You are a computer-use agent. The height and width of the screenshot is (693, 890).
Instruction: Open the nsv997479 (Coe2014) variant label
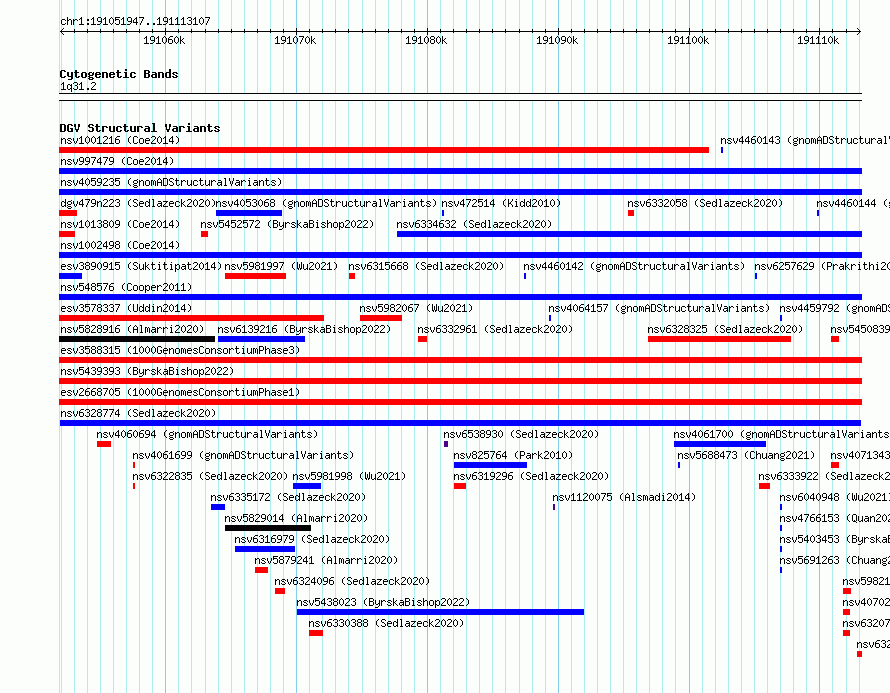tap(117, 161)
